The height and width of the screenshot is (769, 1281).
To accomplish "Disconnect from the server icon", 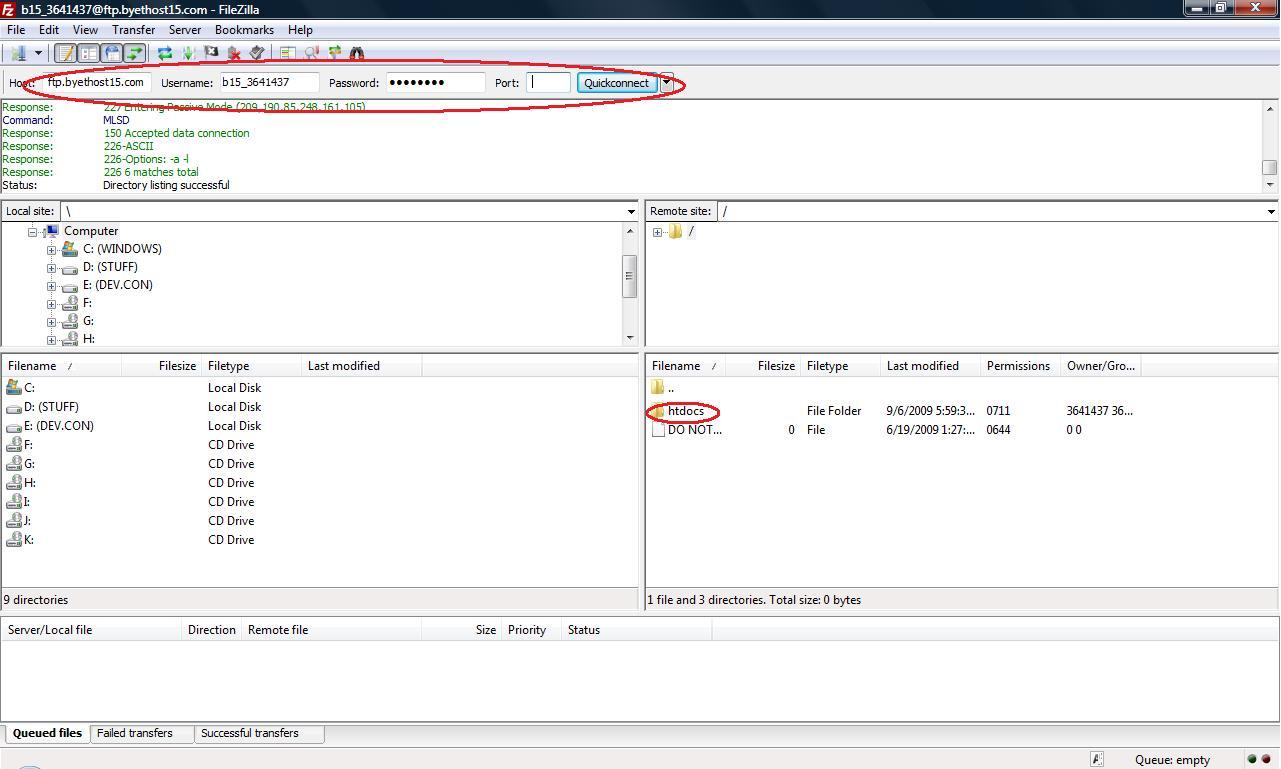I will [234, 53].
